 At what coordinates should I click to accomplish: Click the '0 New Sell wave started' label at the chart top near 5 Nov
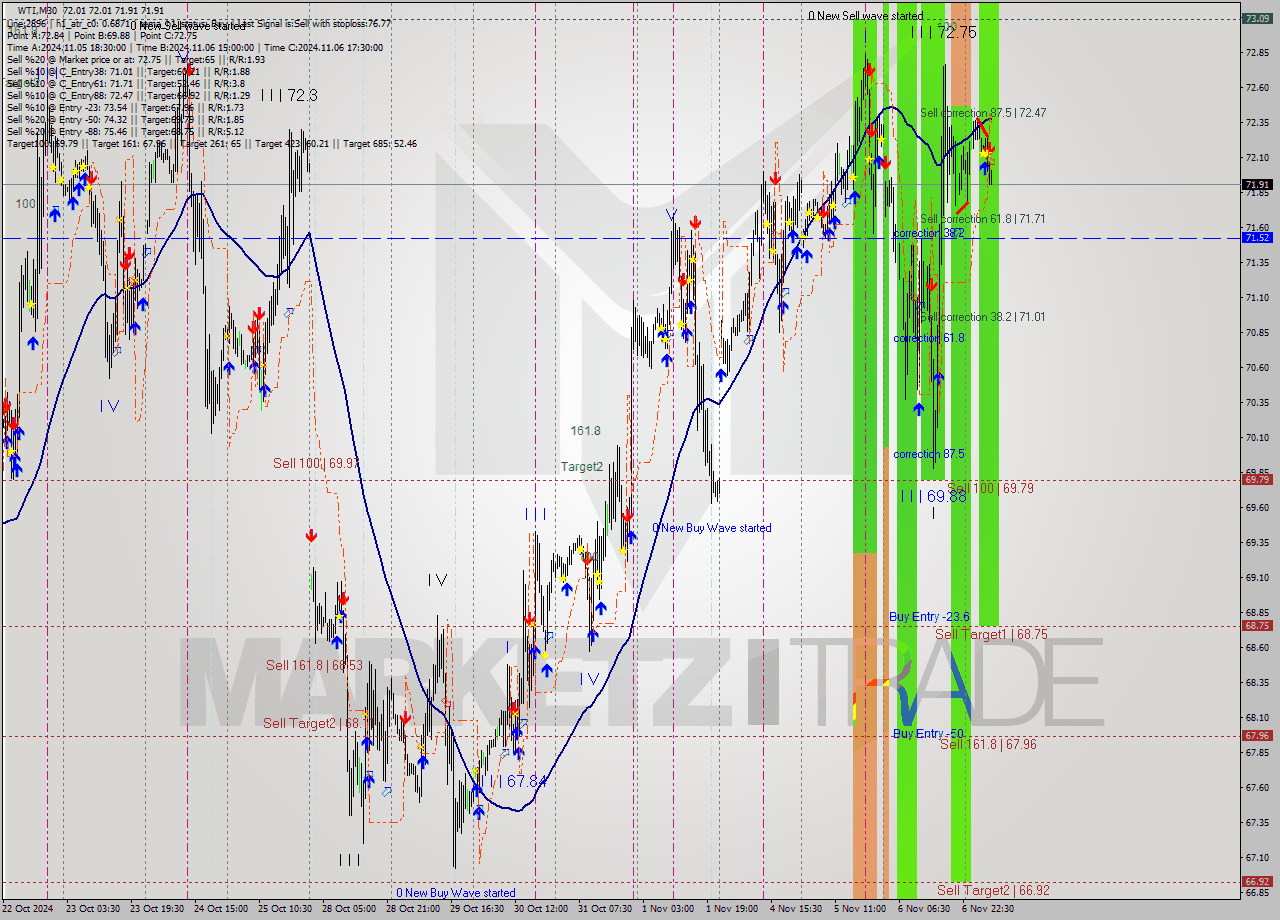point(866,16)
